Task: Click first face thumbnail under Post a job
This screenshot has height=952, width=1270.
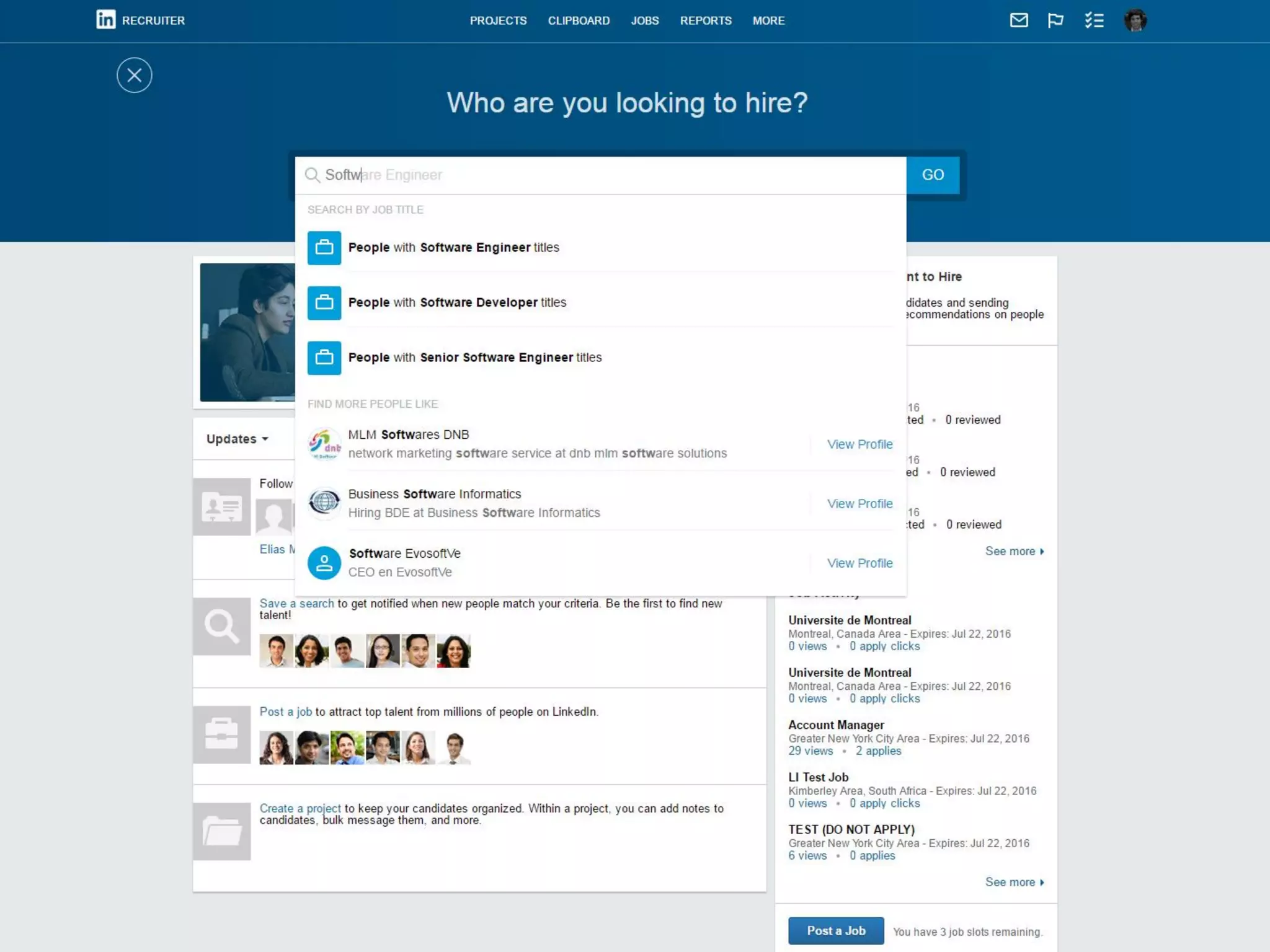Action: pos(276,747)
